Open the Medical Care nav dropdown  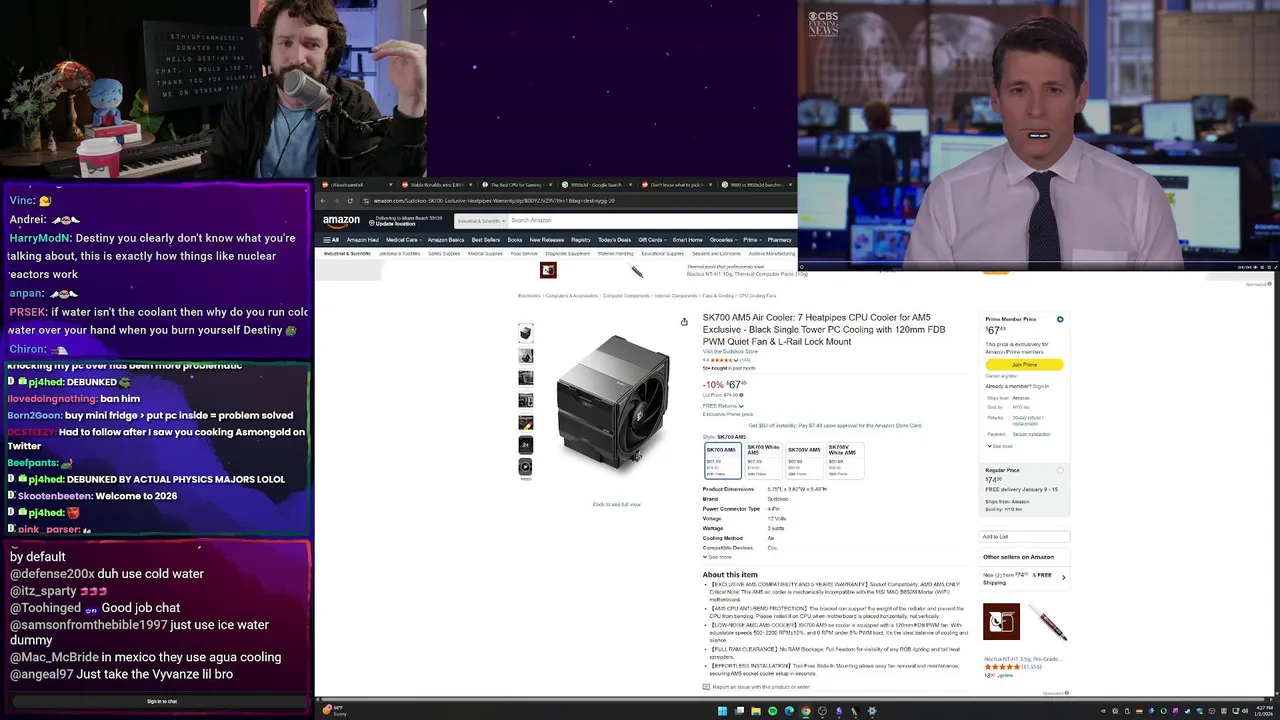tap(402, 240)
